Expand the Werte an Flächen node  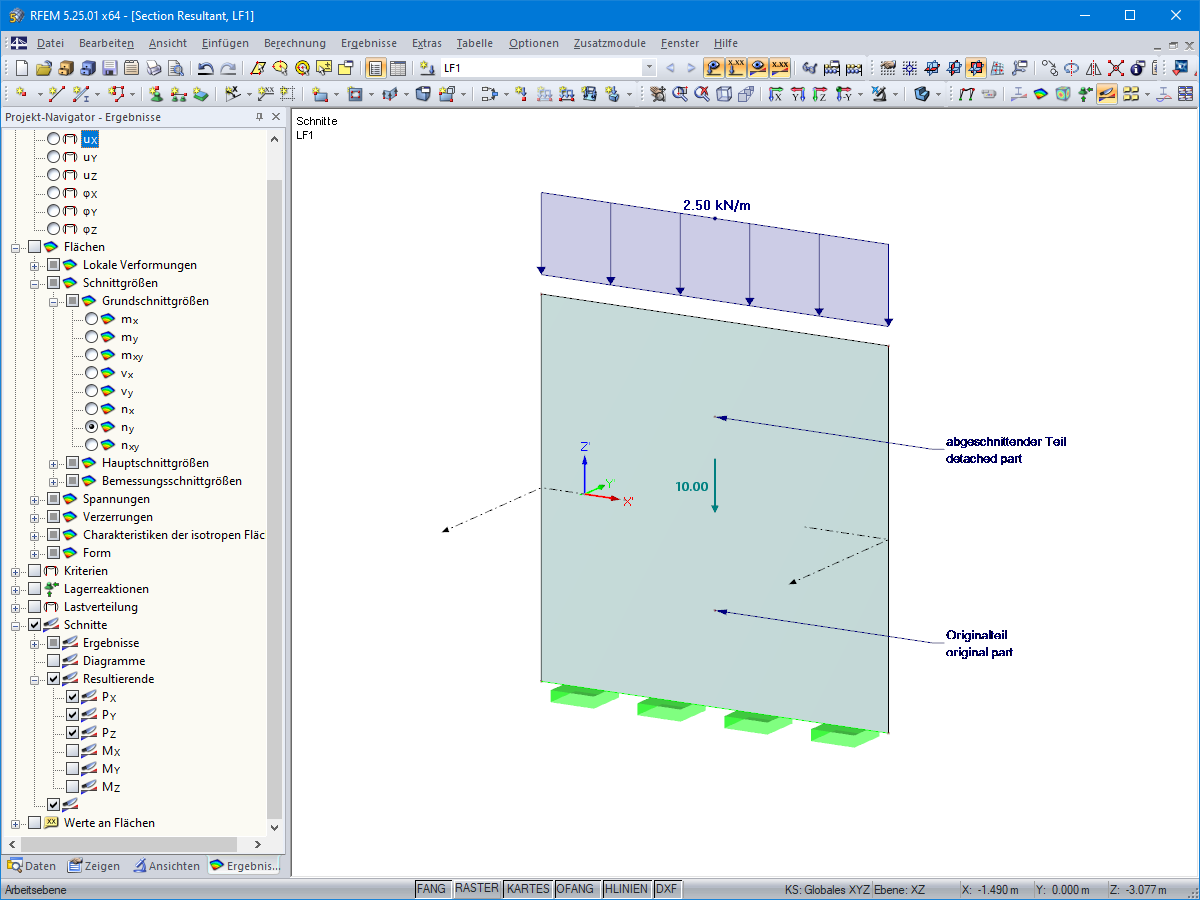click(x=16, y=823)
